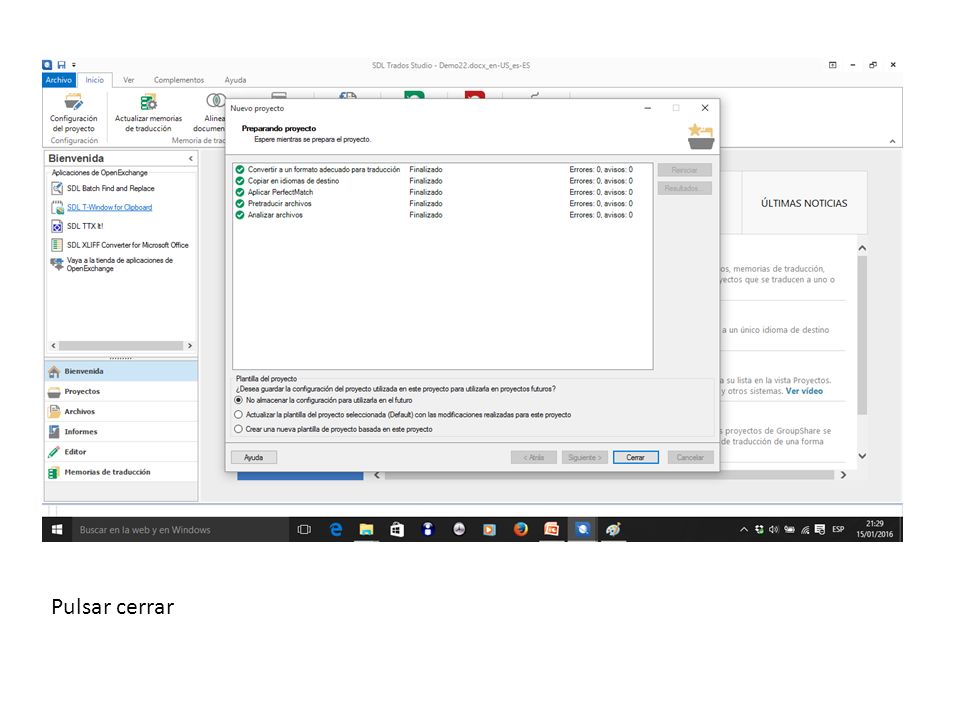This screenshot has width=960, height=720.
Task: Switch to PowerPoint in the taskbar
Action: (x=551, y=530)
